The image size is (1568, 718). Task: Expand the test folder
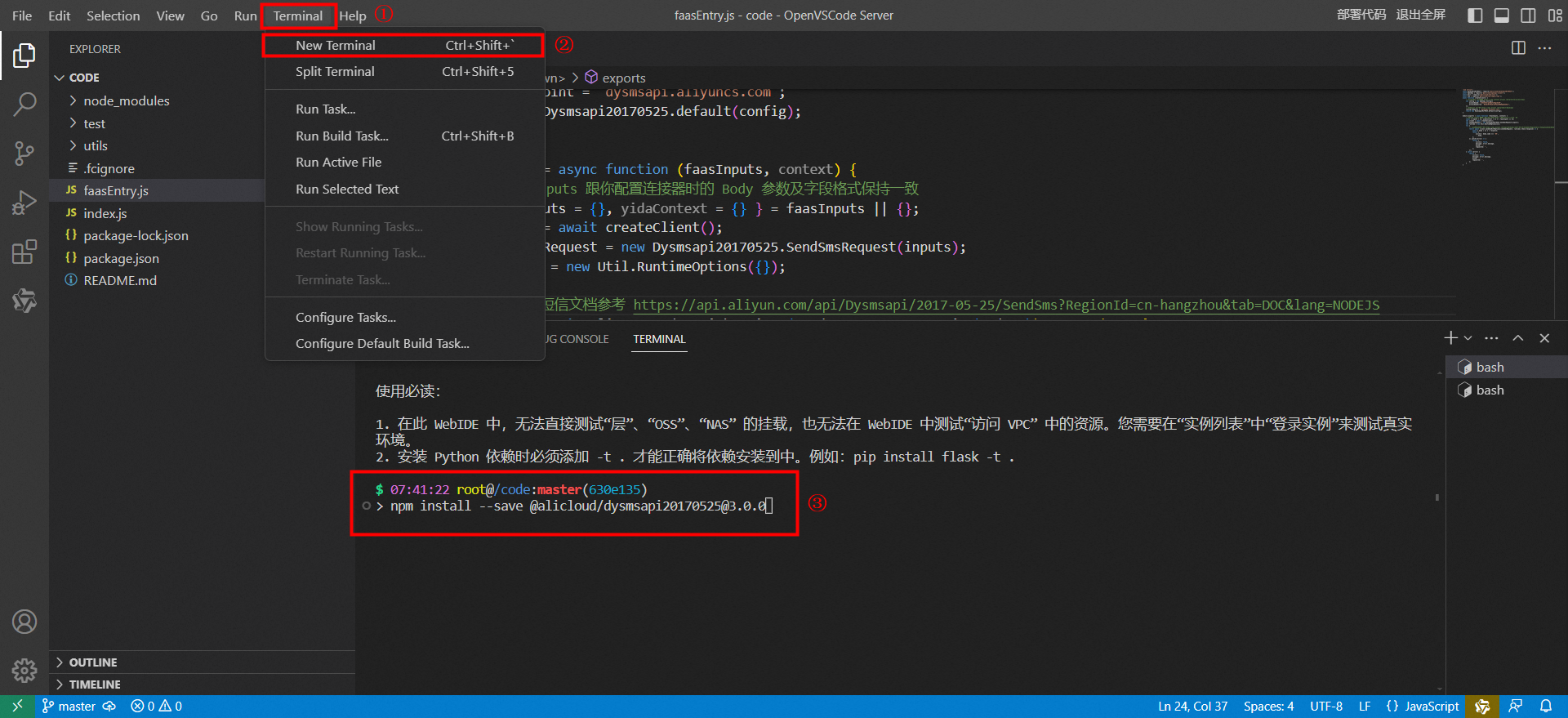[x=157, y=124]
